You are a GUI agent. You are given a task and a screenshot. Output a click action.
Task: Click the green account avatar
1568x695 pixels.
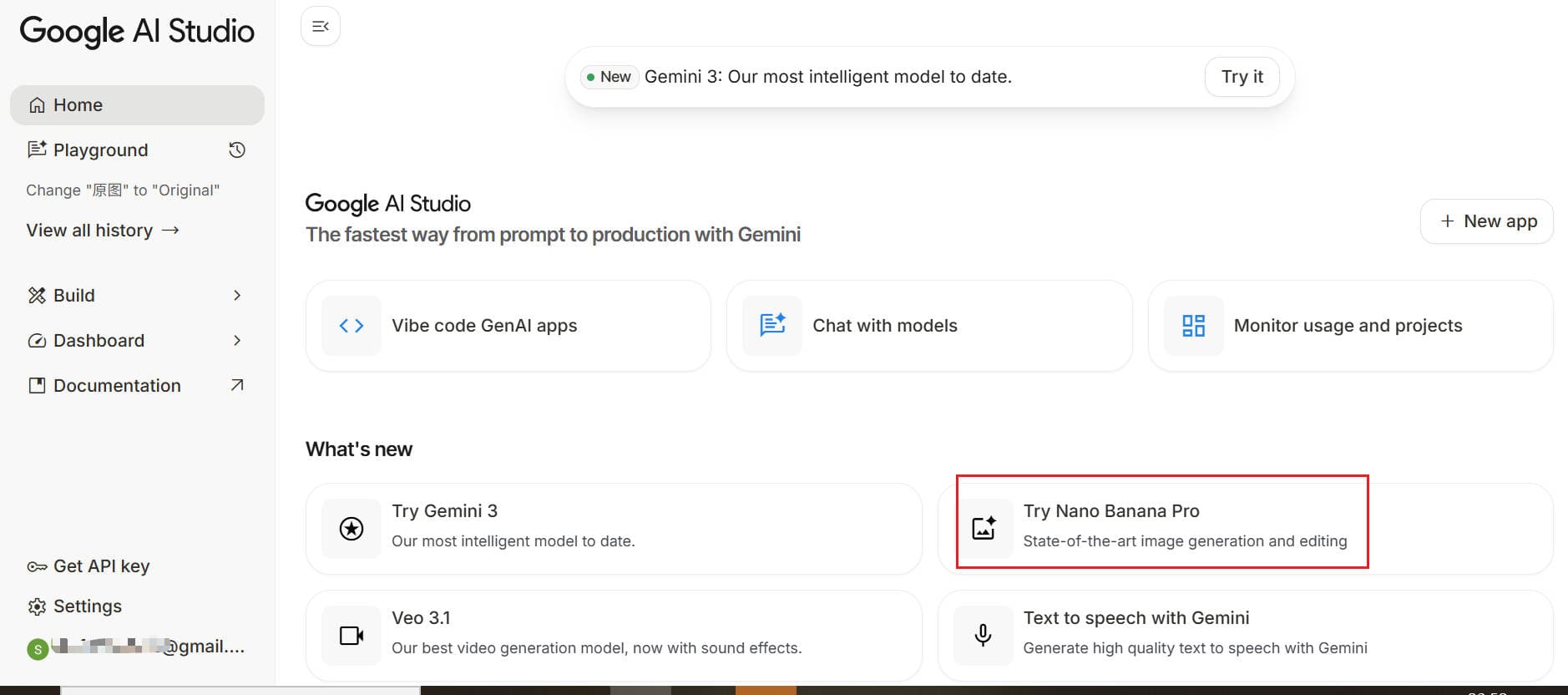(38, 649)
